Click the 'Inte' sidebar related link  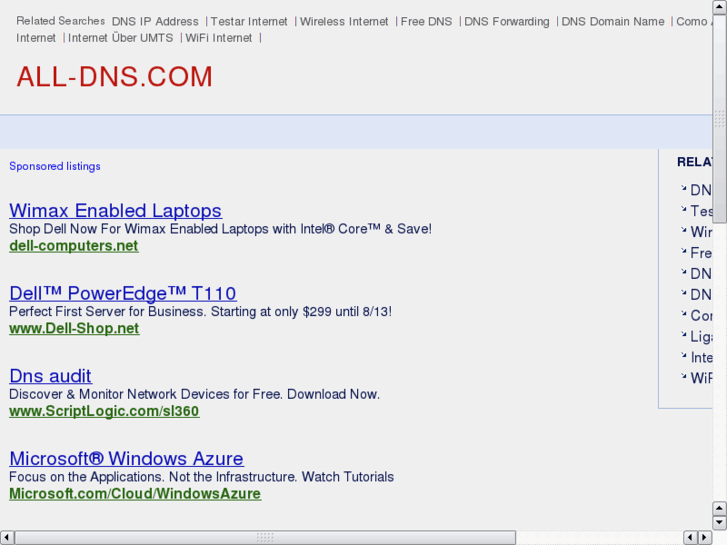tap(701, 358)
